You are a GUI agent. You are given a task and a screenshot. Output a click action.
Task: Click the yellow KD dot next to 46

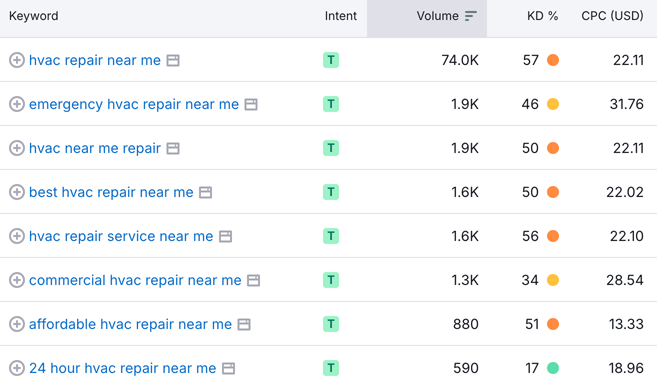[x=553, y=104]
